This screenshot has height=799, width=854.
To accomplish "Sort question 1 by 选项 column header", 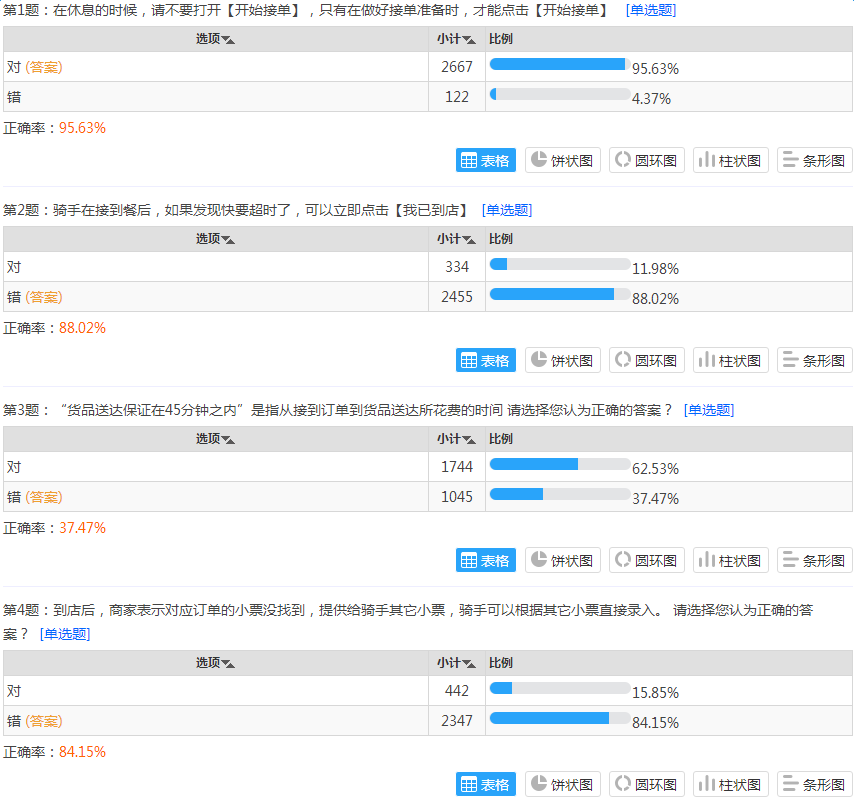I will coord(215,39).
